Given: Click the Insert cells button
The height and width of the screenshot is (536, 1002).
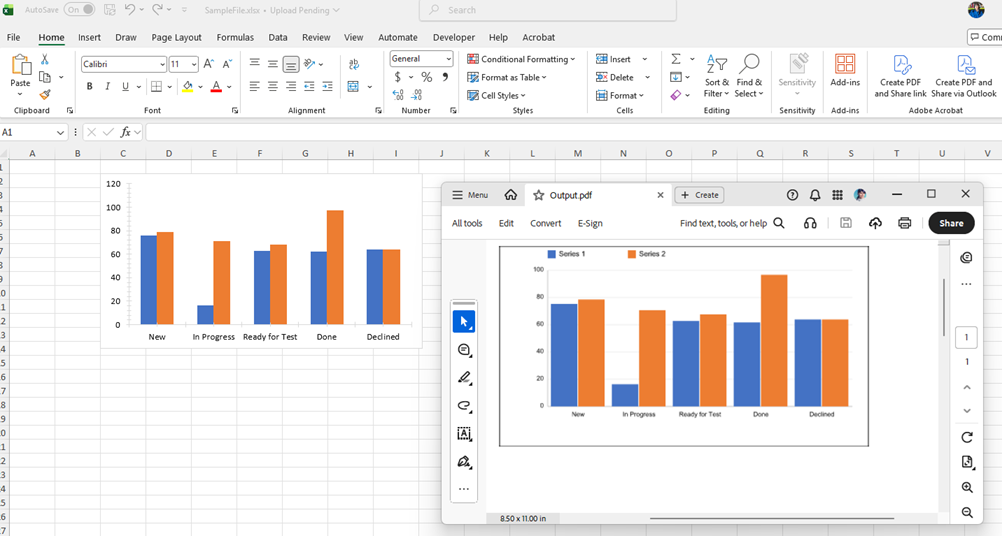Looking at the screenshot, I should point(614,59).
